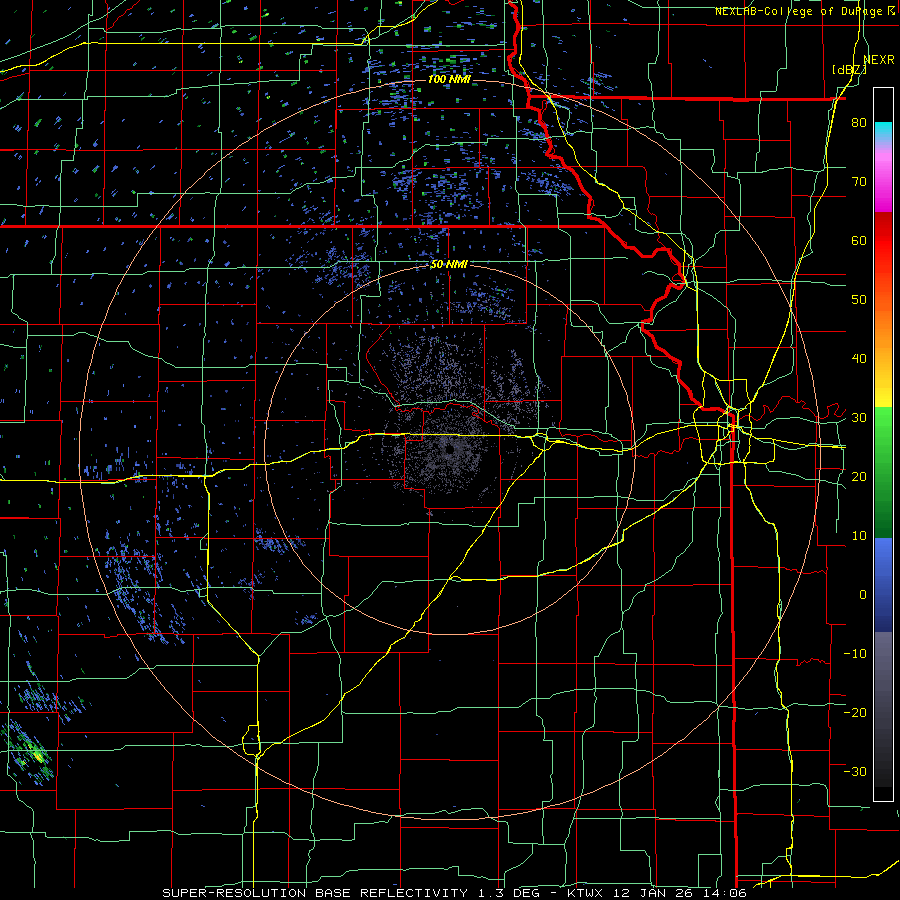Click the 100 NMI range ring label
Screen dimensions: 900x900
click(449, 79)
